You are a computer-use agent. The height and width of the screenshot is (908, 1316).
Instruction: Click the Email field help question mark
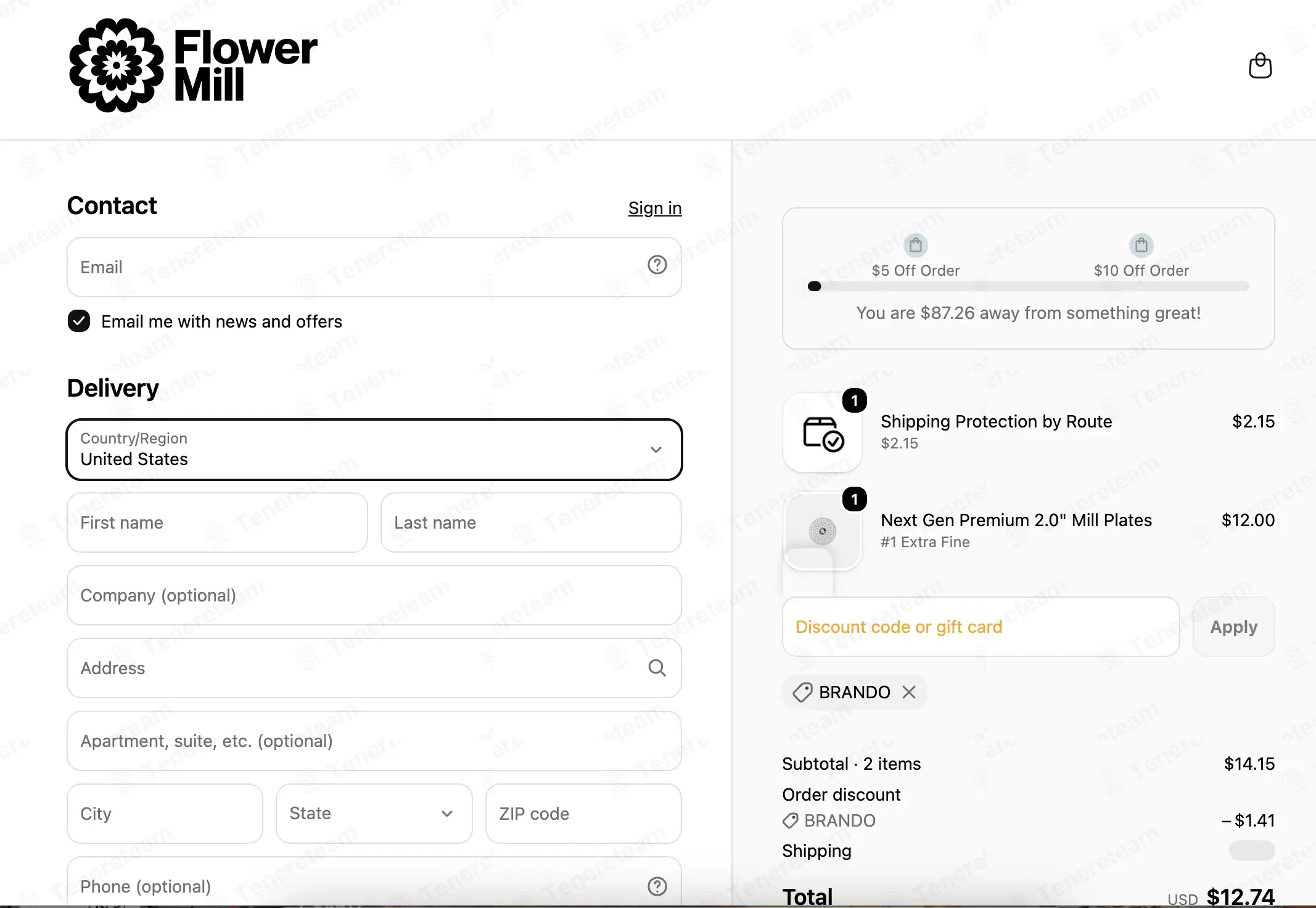[657, 265]
